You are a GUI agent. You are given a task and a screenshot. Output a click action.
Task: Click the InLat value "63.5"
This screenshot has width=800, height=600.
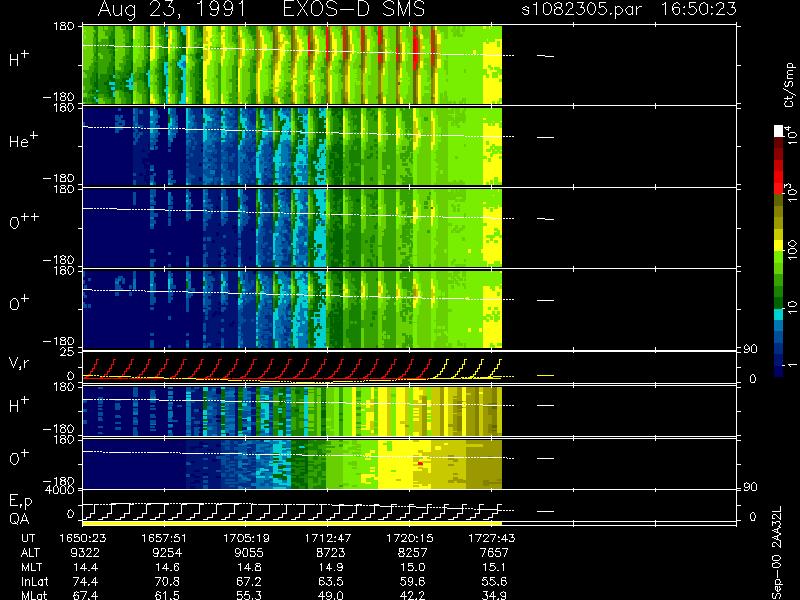[x=331, y=581]
